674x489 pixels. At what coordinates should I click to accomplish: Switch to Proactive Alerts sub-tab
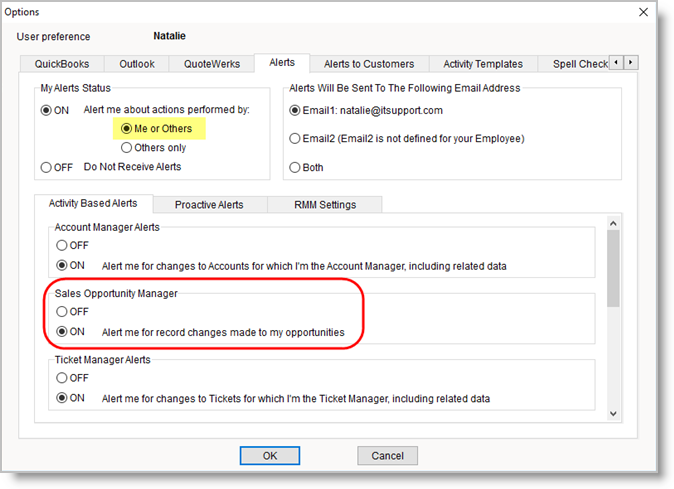tap(208, 205)
